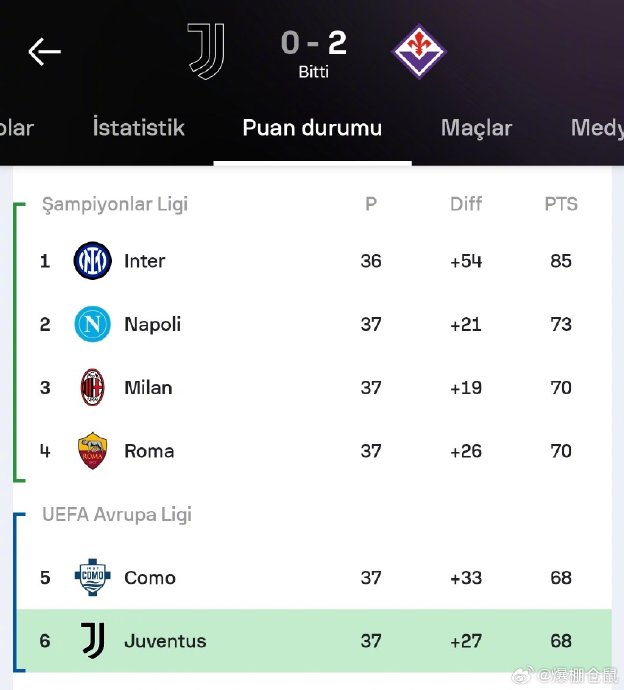Select the Como club logo

click(x=92, y=577)
